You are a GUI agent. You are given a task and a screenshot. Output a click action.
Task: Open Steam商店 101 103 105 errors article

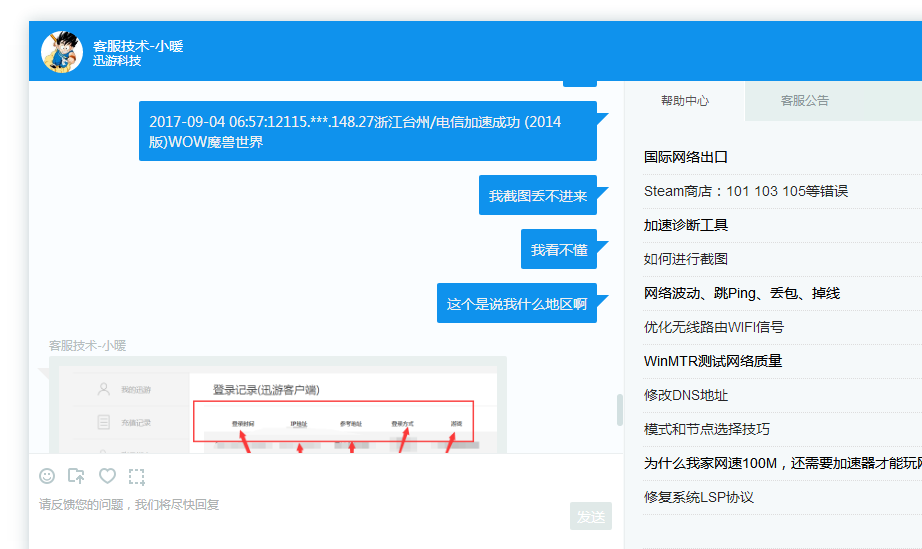(x=746, y=191)
